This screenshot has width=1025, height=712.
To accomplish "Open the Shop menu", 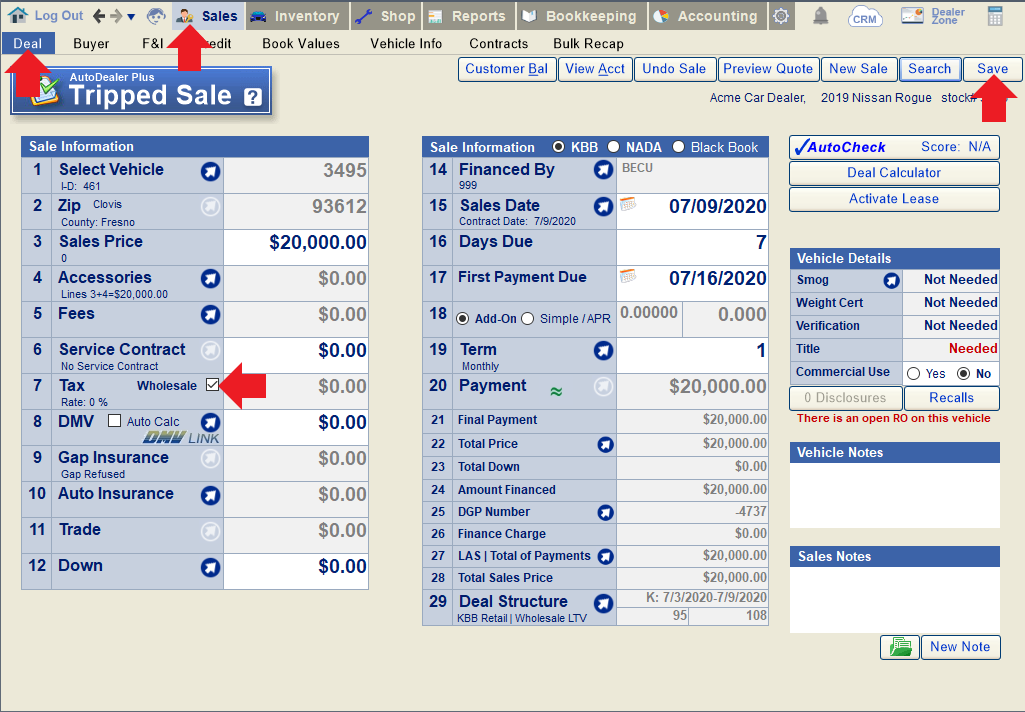I will (386, 16).
